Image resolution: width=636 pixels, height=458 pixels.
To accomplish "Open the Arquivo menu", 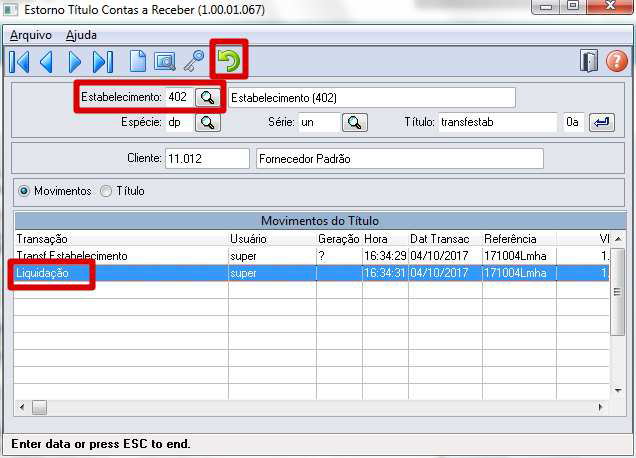I will 31,35.
